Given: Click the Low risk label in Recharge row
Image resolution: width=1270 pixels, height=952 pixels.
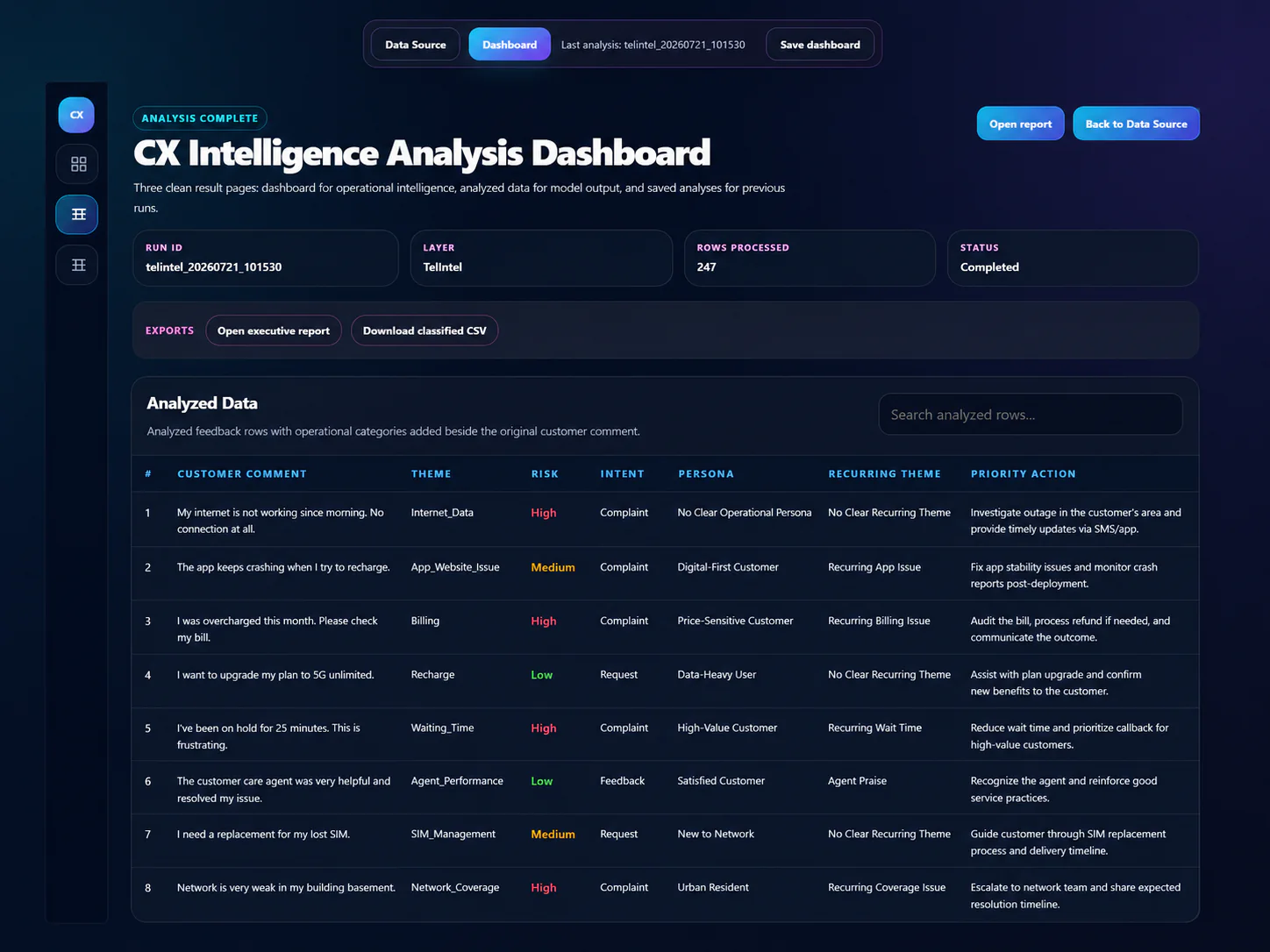Looking at the screenshot, I should click(x=542, y=675).
